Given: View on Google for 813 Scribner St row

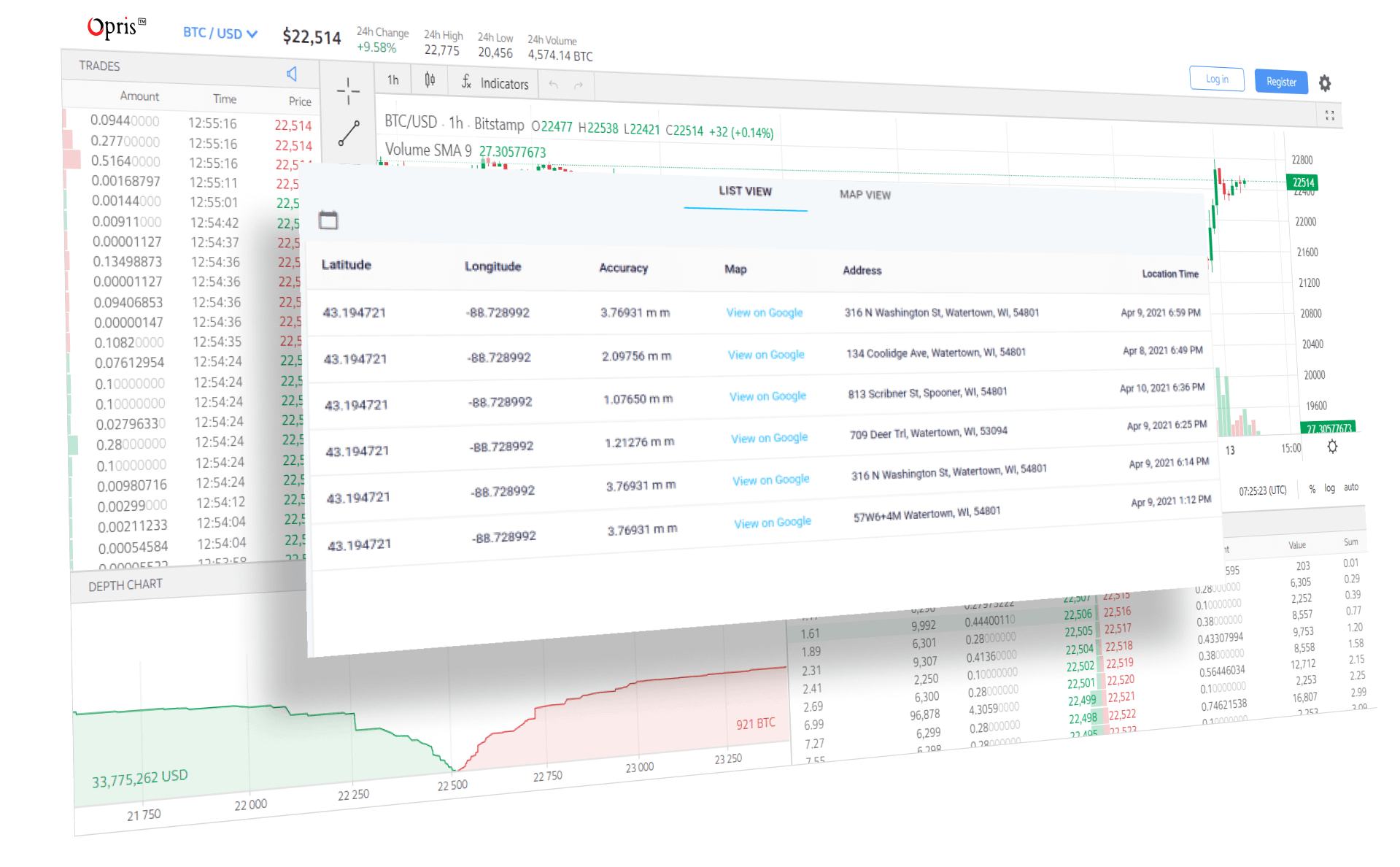Looking at the screenshot, I should (x=767, y=396).
